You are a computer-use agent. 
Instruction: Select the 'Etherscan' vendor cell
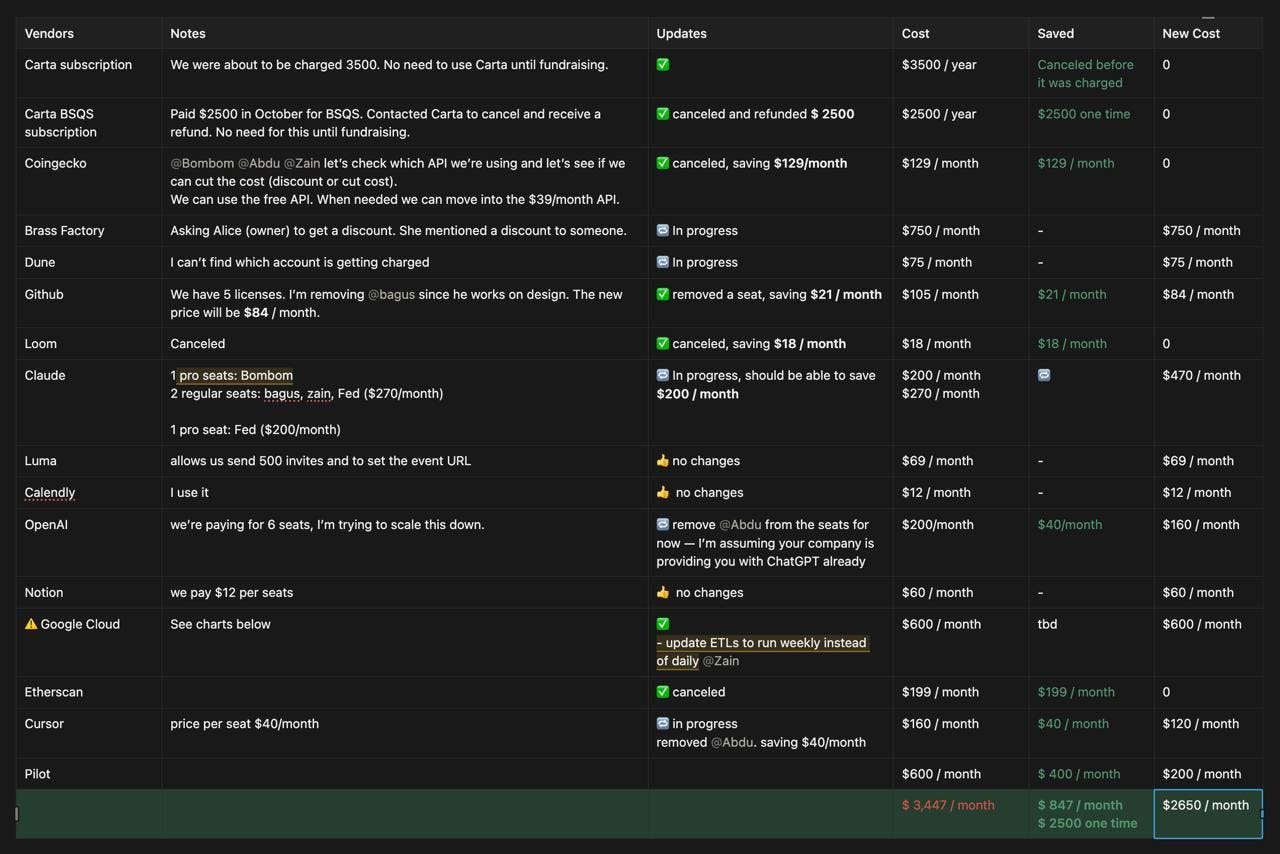(x=89, y=692)
